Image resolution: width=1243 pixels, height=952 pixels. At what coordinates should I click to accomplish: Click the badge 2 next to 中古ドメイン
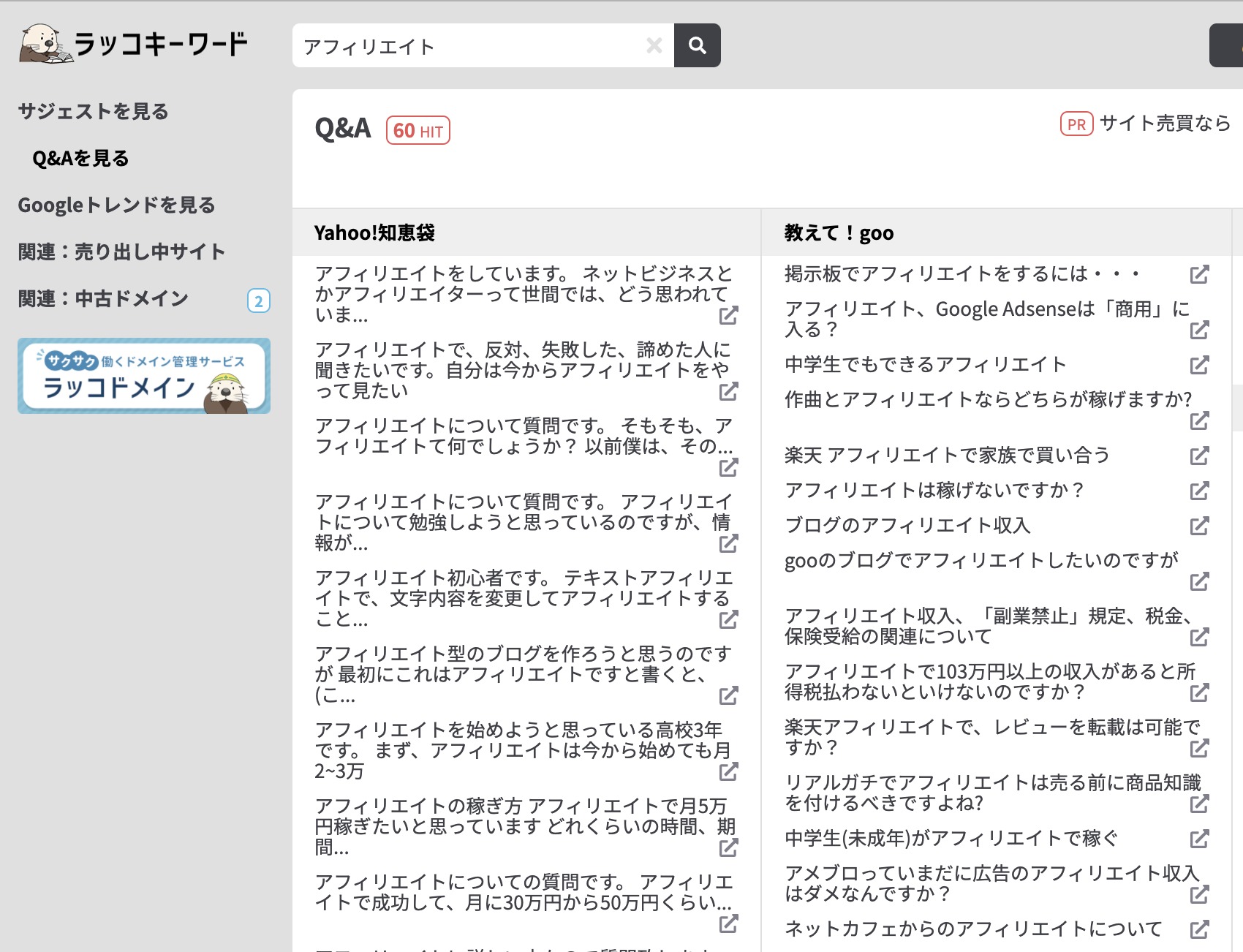(x=259, y=301)
